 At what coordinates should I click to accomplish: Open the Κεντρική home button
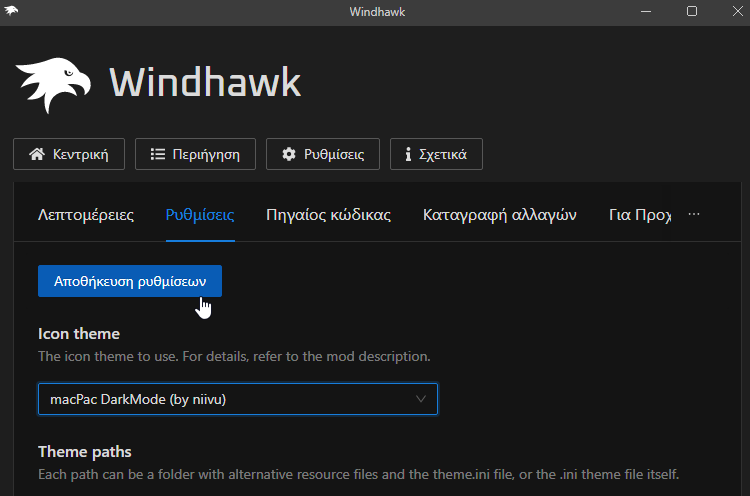click(69, 154)
